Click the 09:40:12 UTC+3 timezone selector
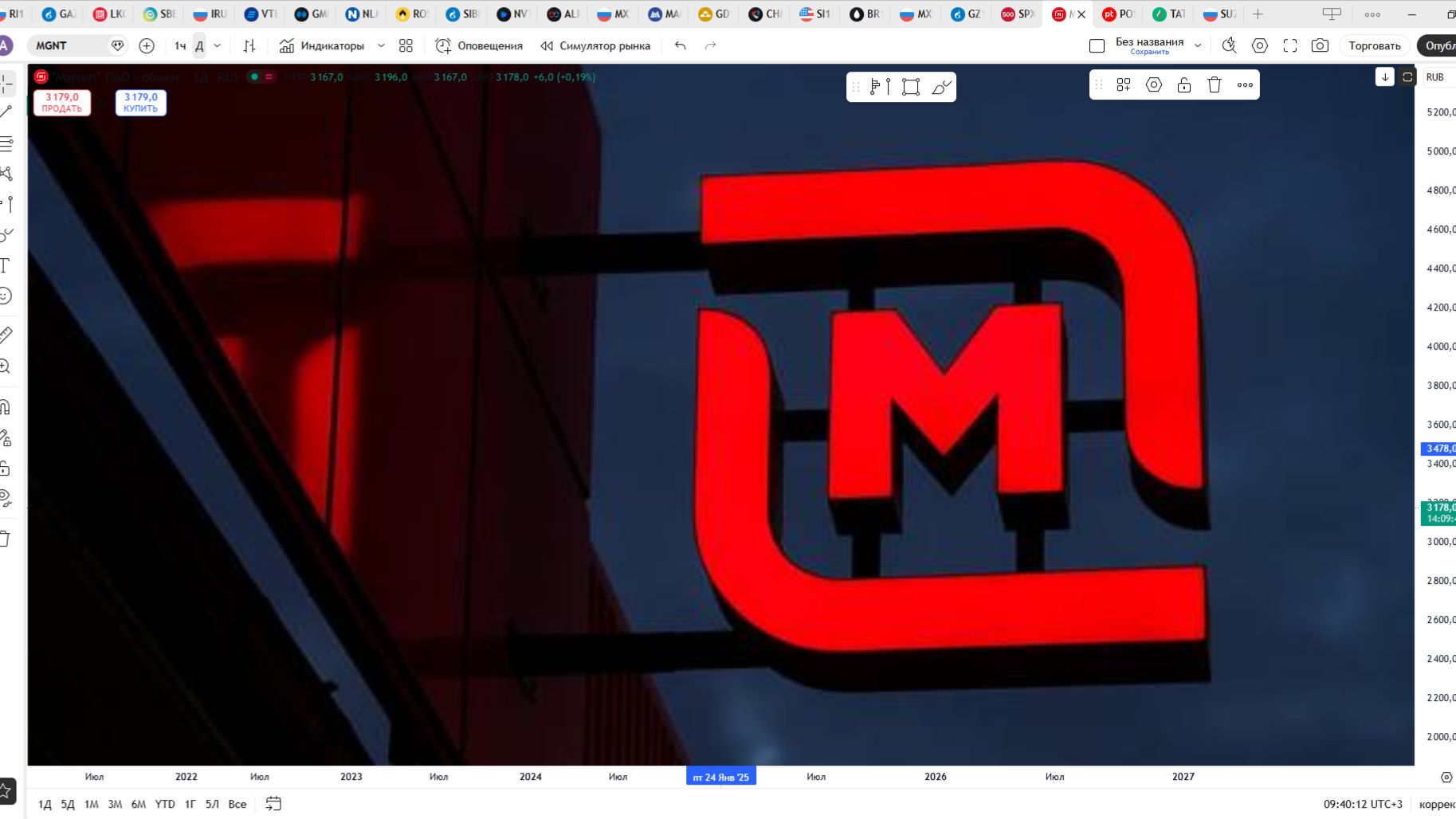The image size is (1456, 819). (1363, 804)
